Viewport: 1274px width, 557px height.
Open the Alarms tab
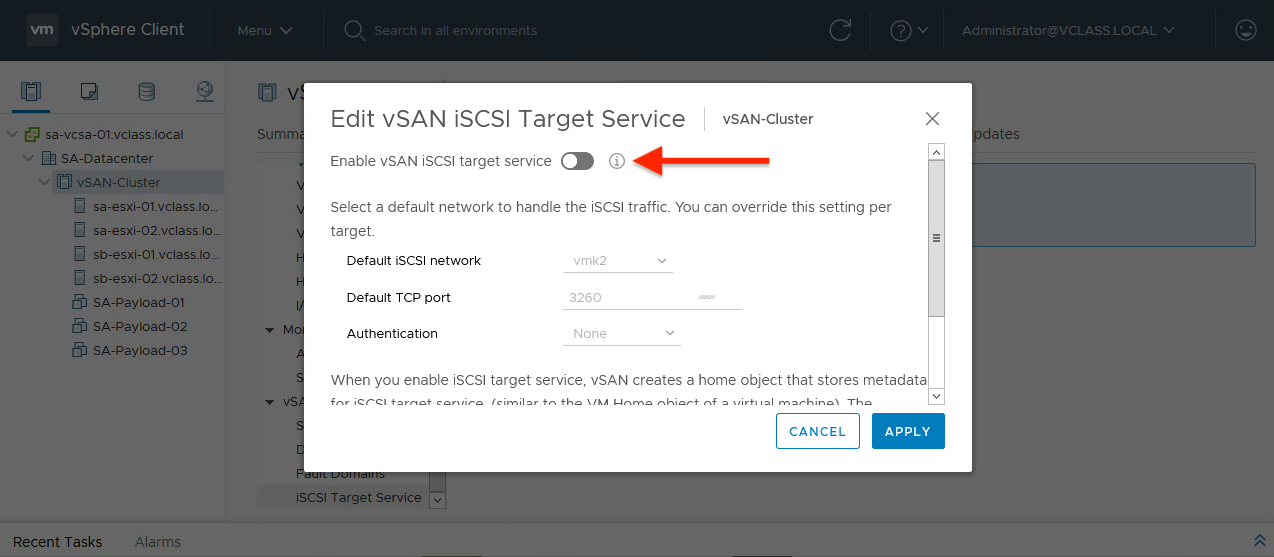[158, 542]
